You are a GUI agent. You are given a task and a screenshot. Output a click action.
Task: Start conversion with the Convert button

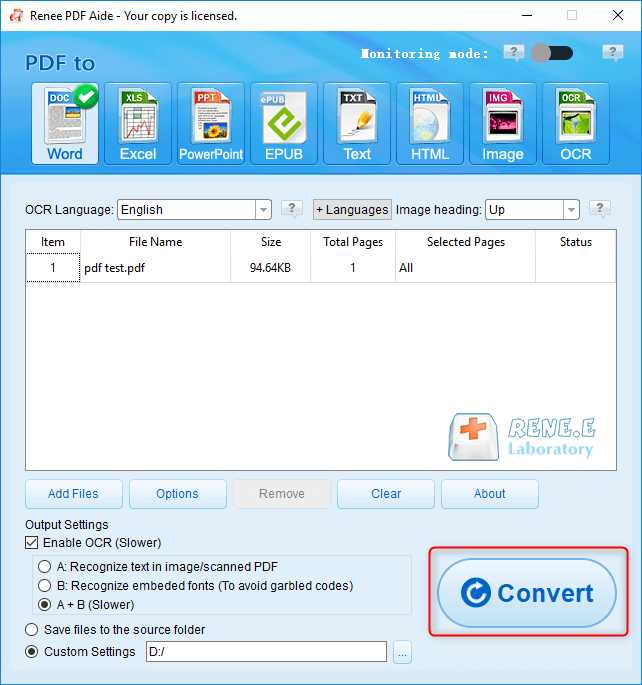pyautogui.click(x=527, y=593)
